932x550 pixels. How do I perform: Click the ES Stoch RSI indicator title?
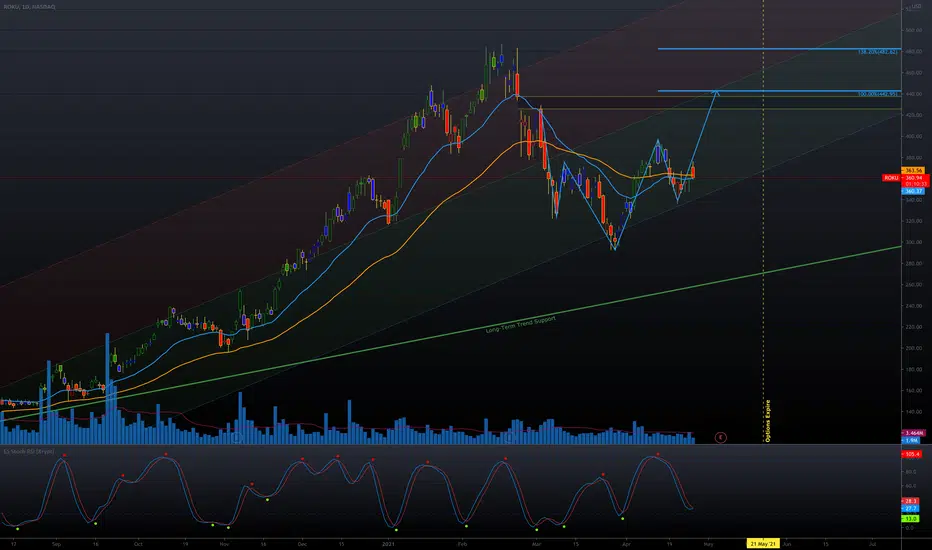point(29,451)
